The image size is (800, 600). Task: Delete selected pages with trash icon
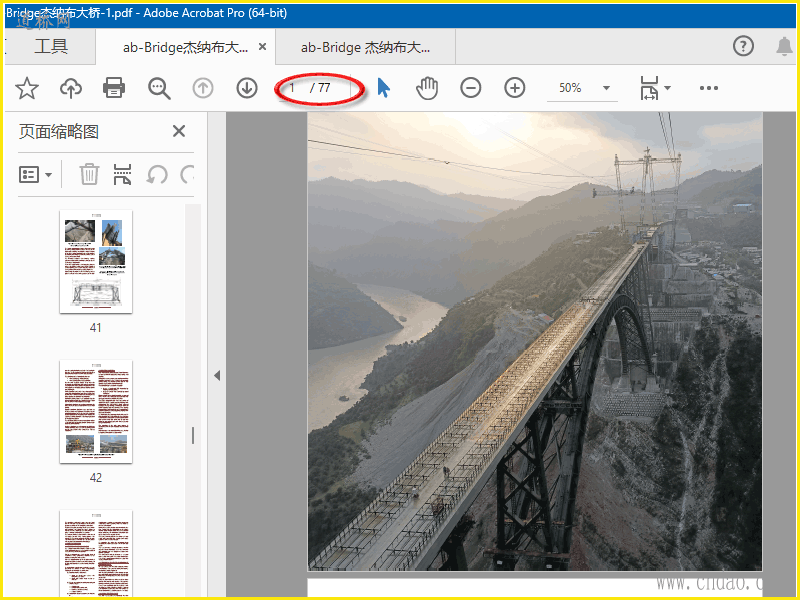[89, 174]
